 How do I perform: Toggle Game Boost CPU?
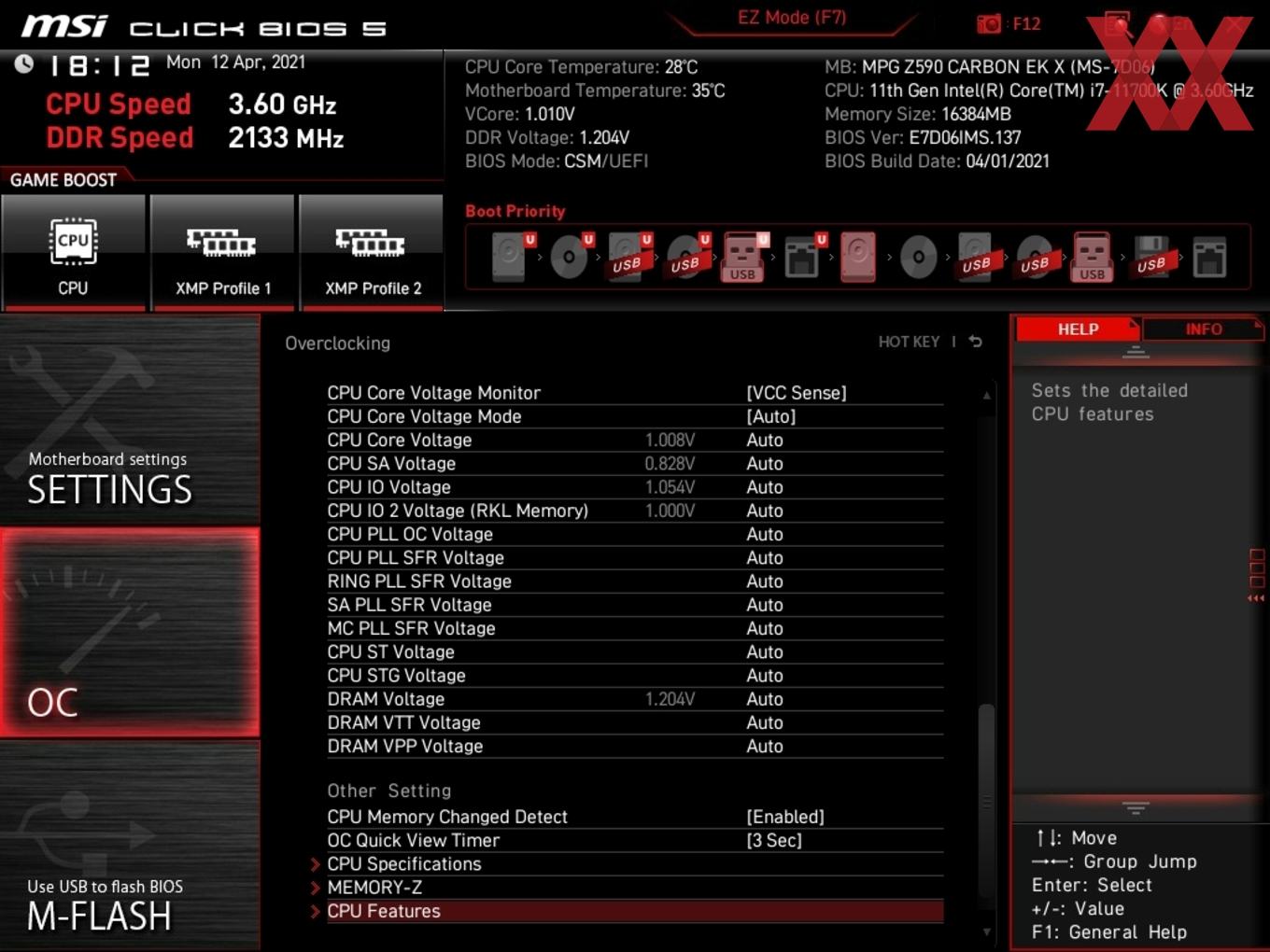pyautogui.click(x=73, y=252)
